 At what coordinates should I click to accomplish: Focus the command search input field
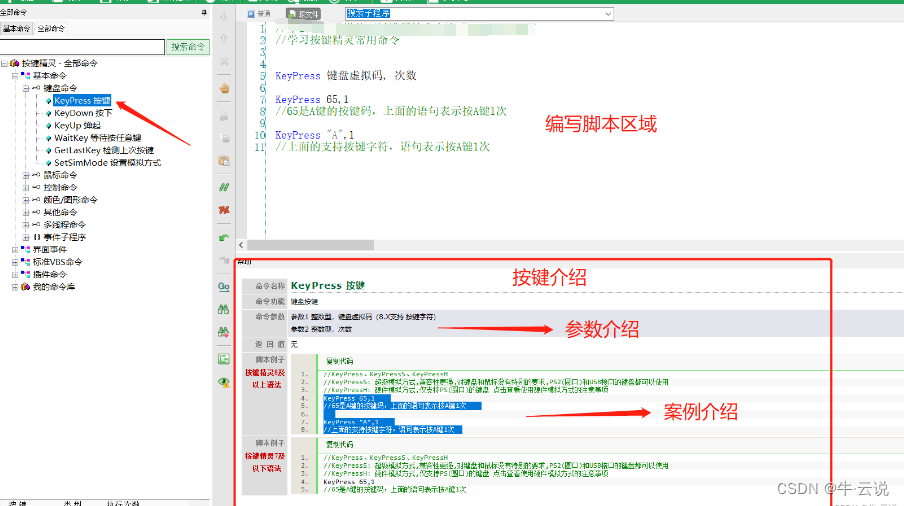click(x=82, y=47)
